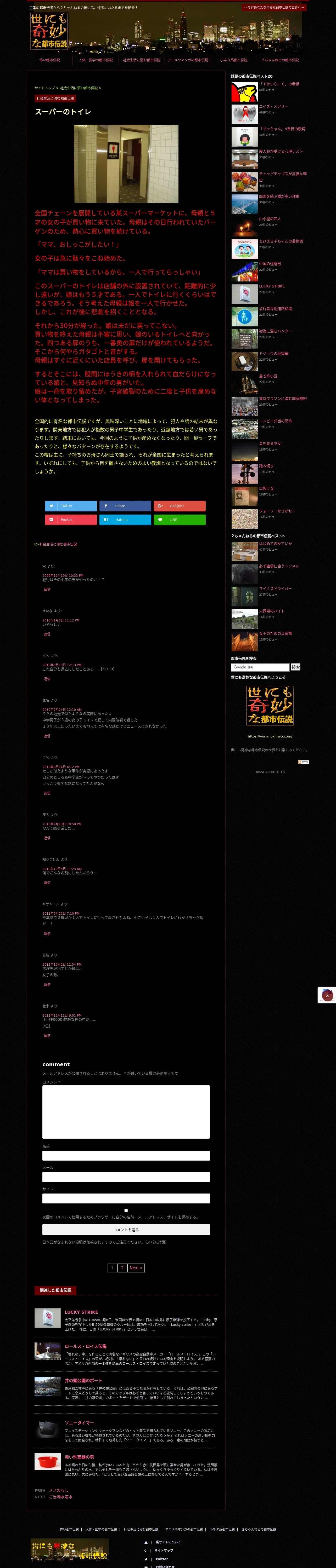Click the Chupa Chups lollipop thumbnail
Screen dimensions: 336x1568
pyautogui.click(x=244, y=182)
